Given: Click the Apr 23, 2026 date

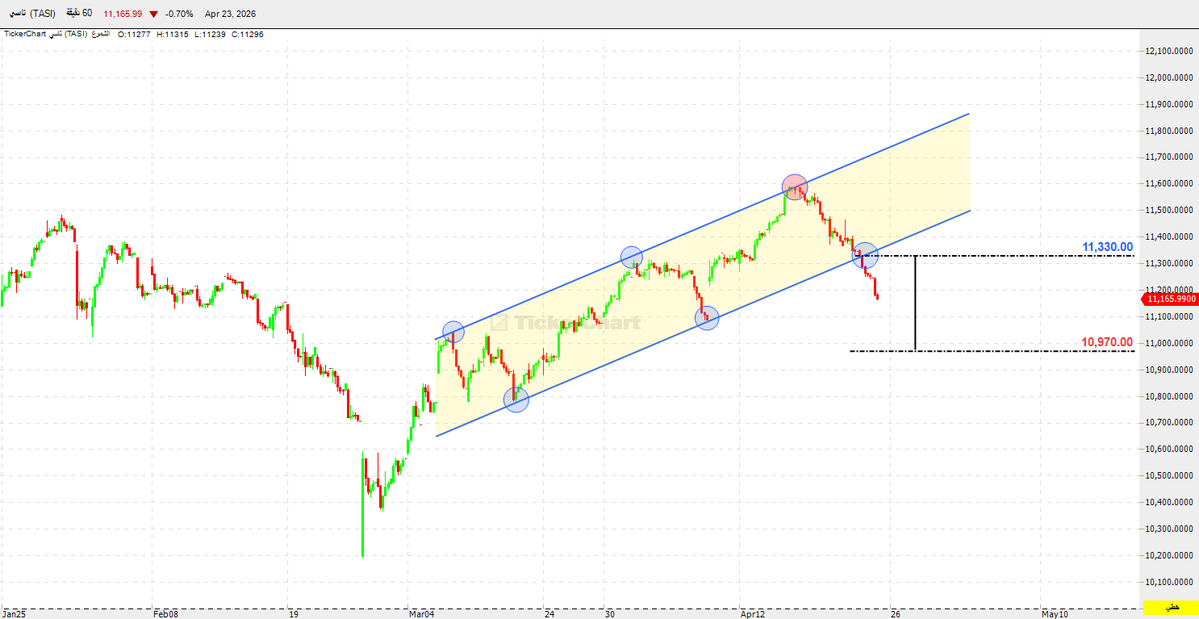Looking at the screenshot, I should click(230, 14).
